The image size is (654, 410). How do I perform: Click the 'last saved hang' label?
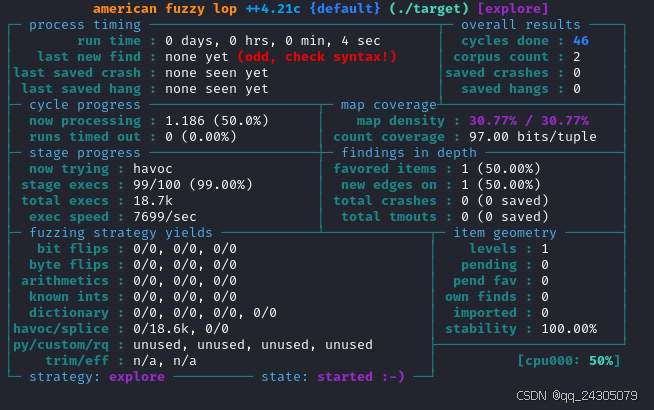[x=81, y=89]
